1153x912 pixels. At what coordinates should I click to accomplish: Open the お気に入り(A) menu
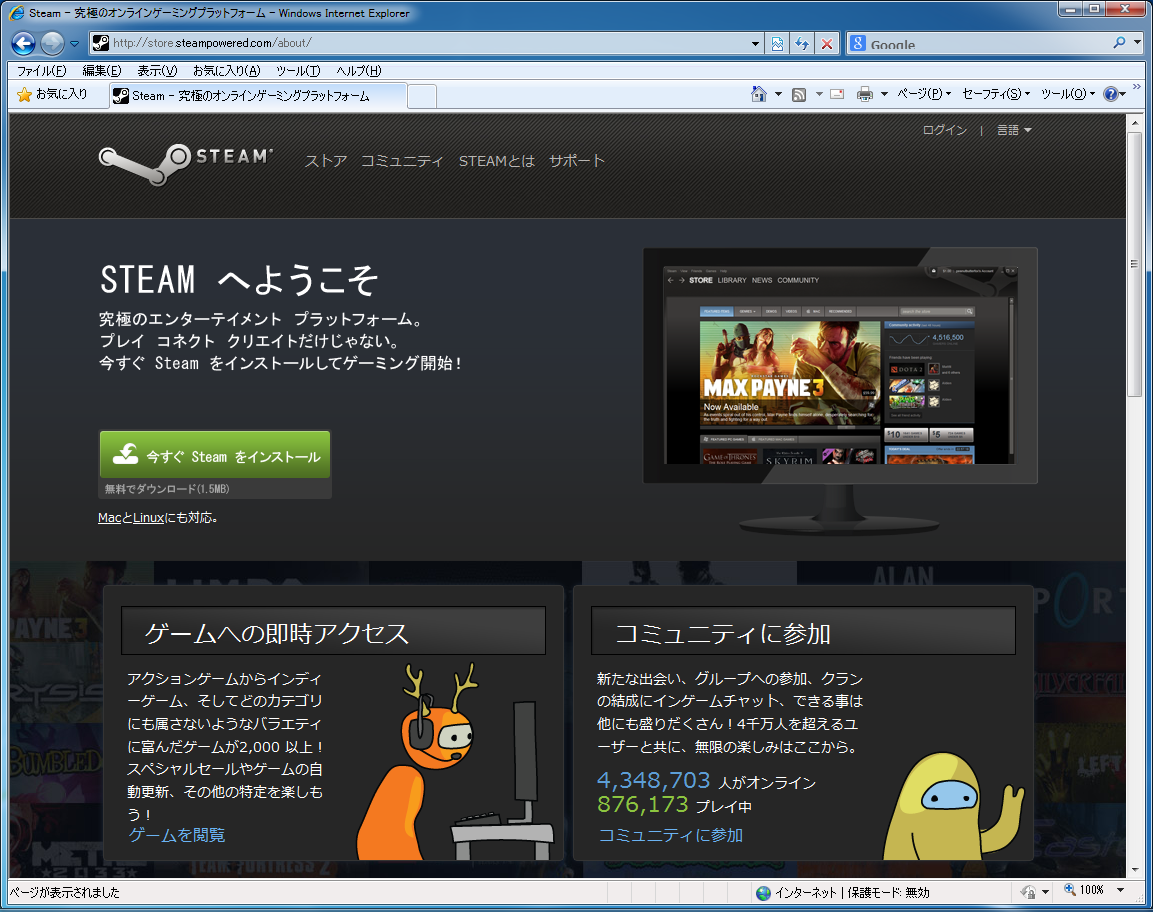pyautogui.click(x=226, y=71)
